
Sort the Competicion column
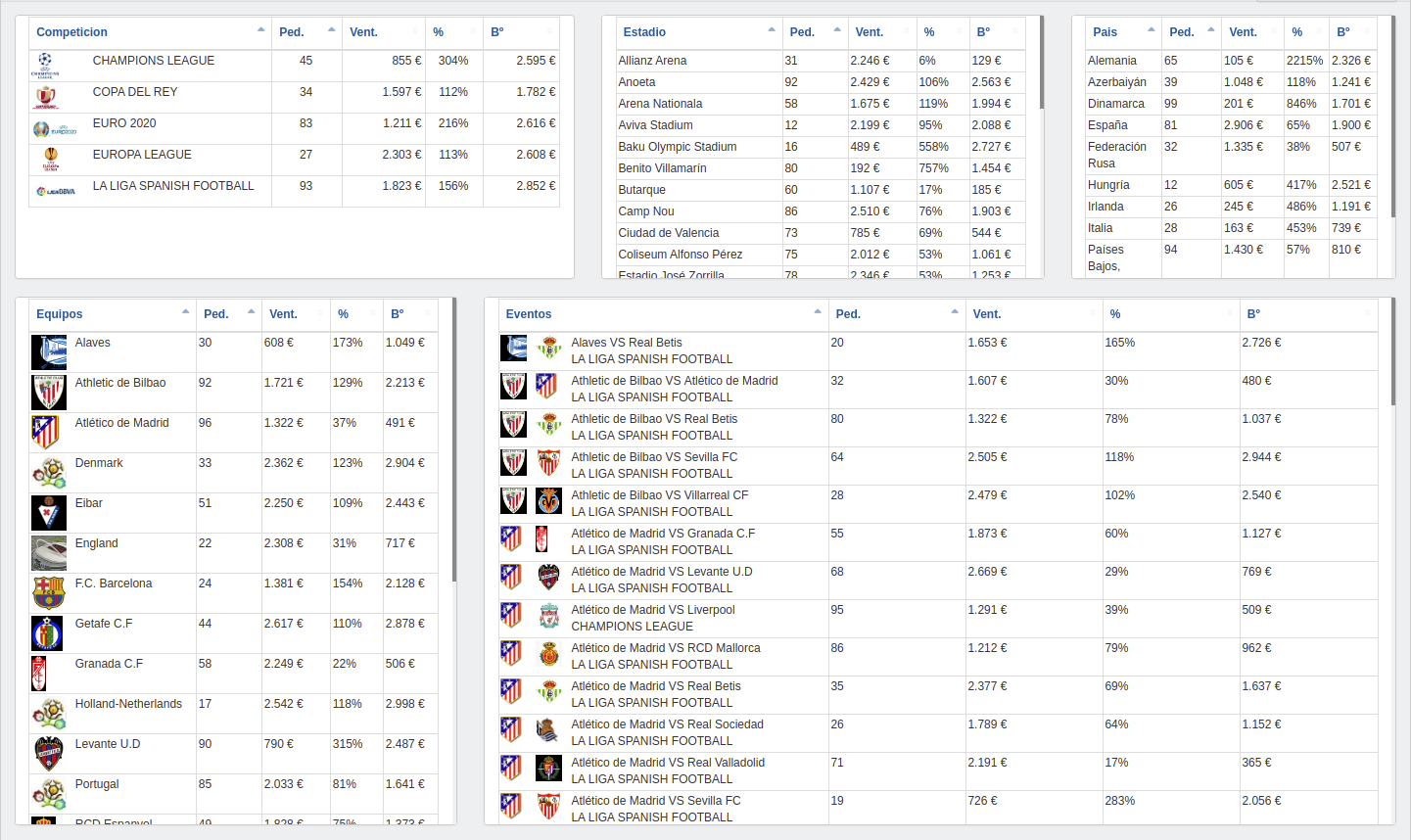point(150,32)
